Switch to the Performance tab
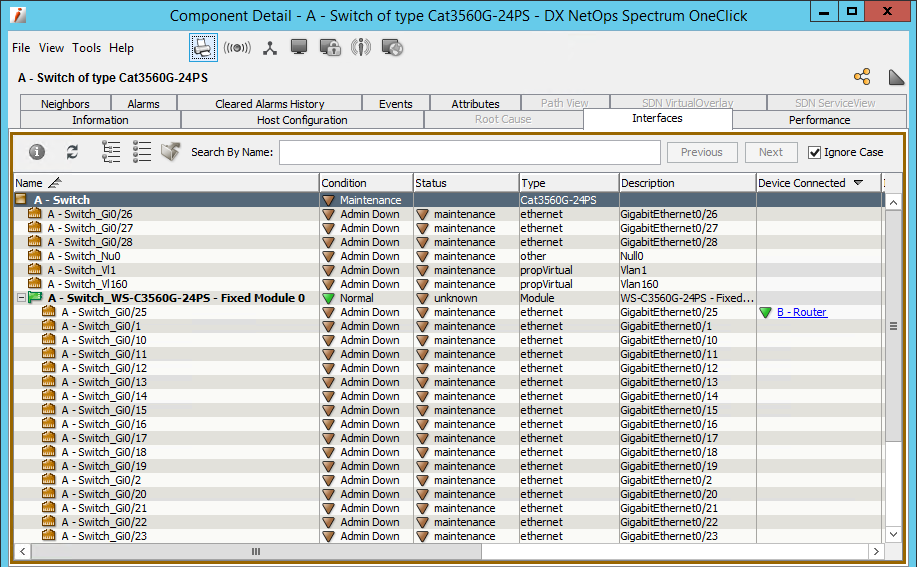 point(819,120)
